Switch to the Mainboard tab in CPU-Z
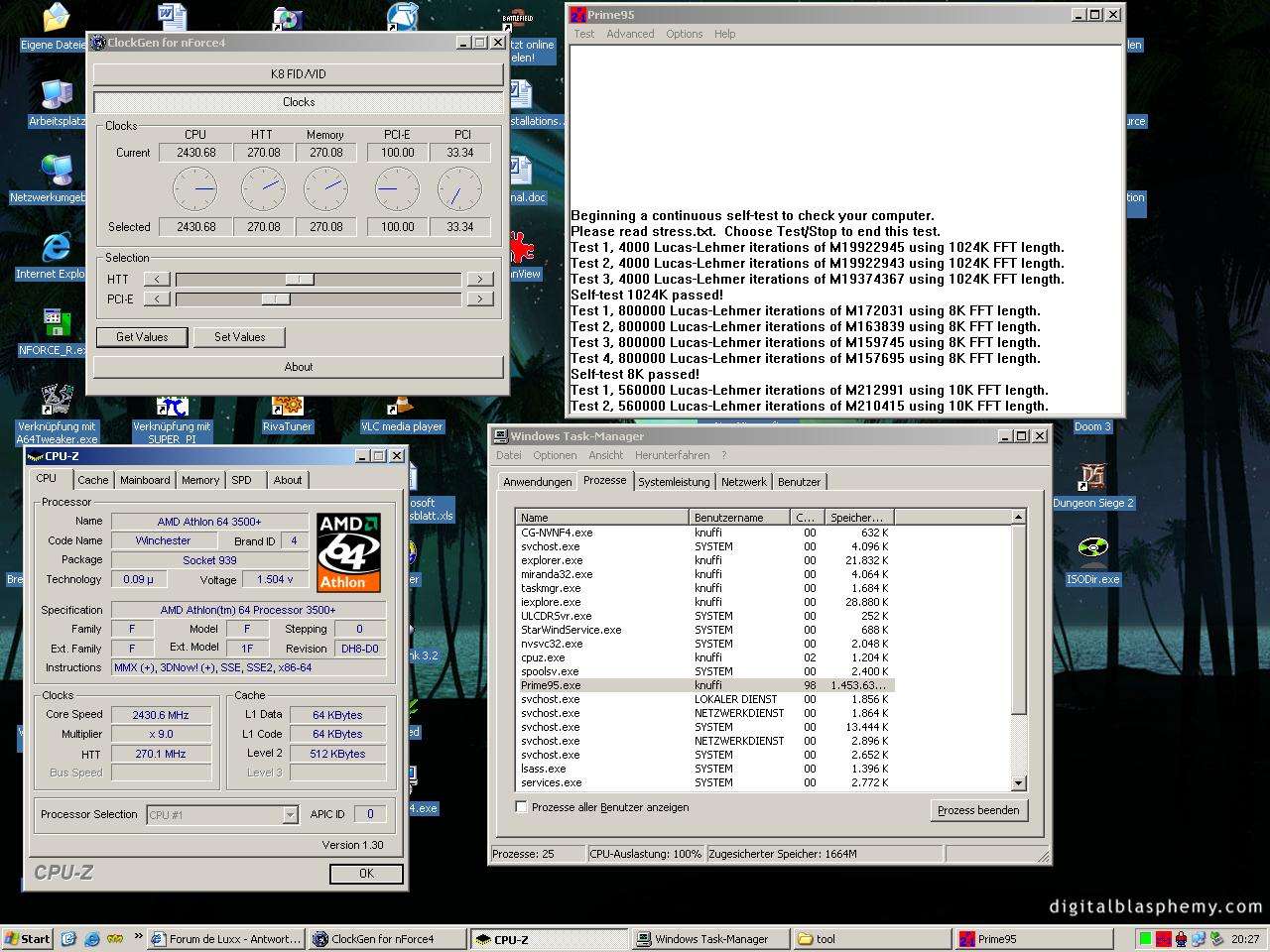1270x952 pixels. [x=145, y=480]
